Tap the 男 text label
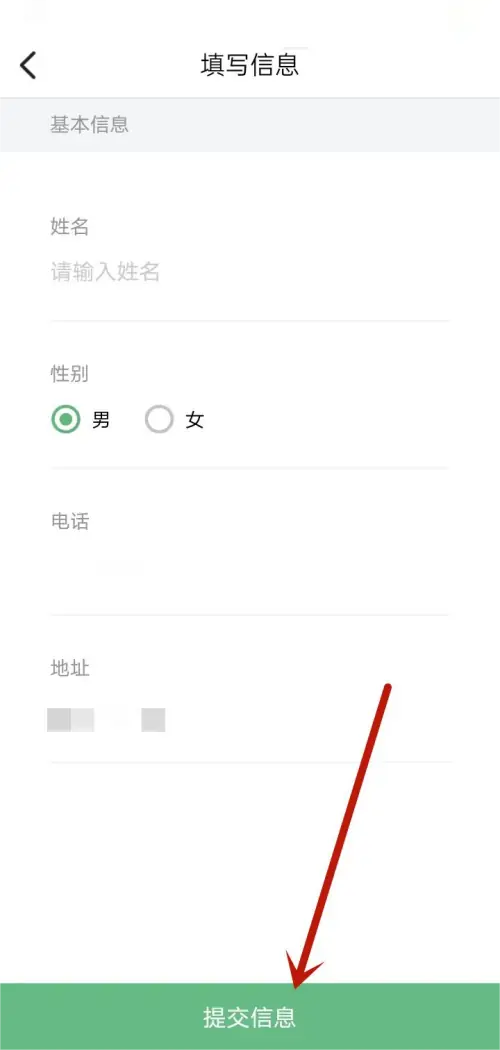Viewport: 500px width, 1050px height. pos(101,420)
